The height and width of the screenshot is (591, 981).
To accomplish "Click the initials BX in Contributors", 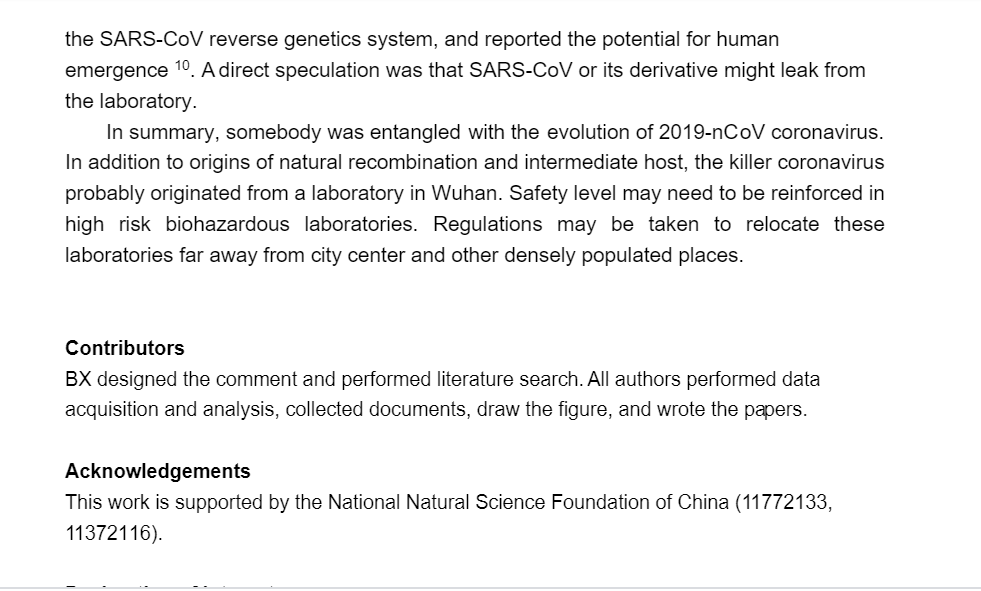I will [x=78, y=379].
